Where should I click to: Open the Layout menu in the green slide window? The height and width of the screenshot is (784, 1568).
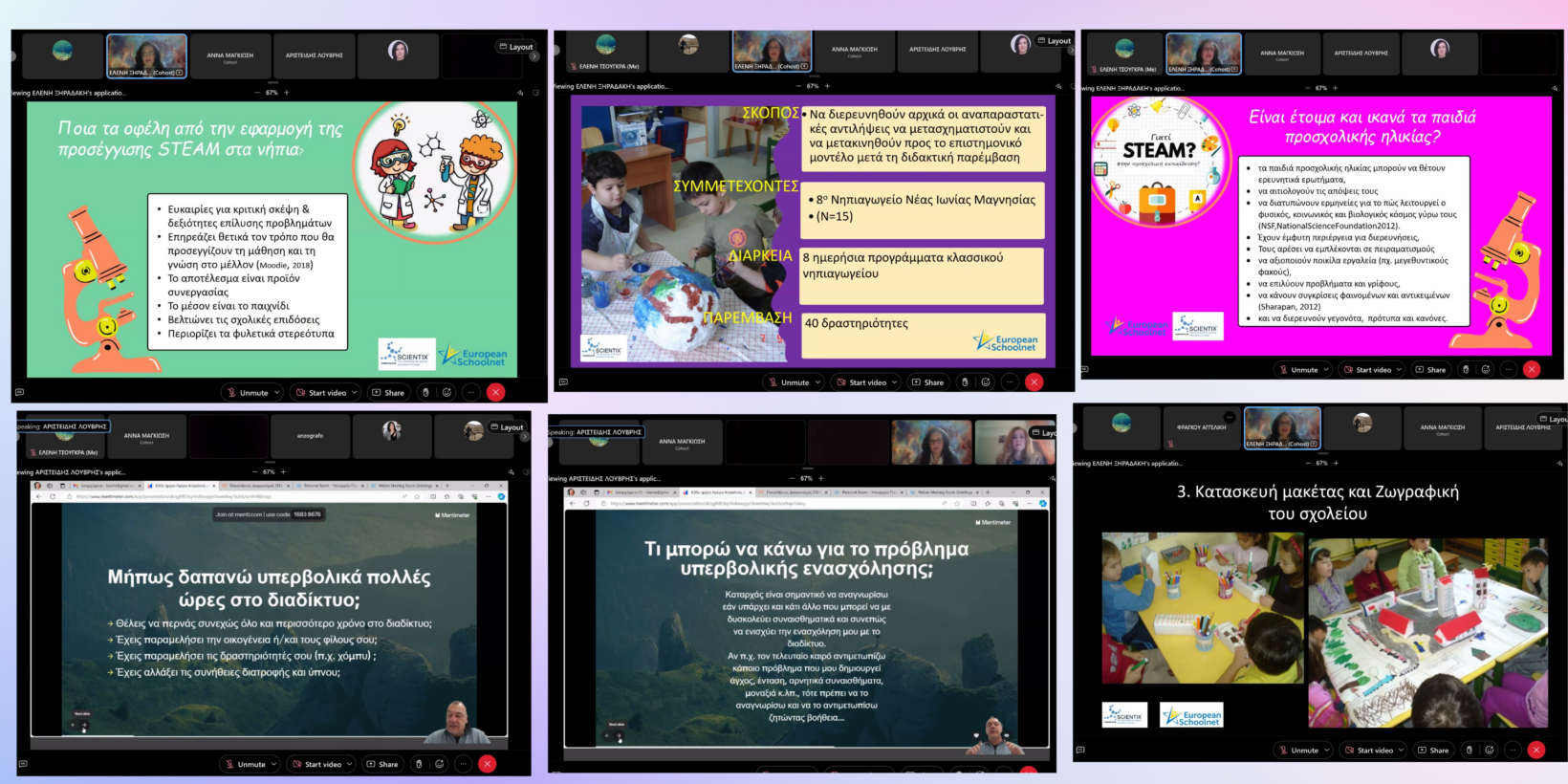tap(516, 47)
